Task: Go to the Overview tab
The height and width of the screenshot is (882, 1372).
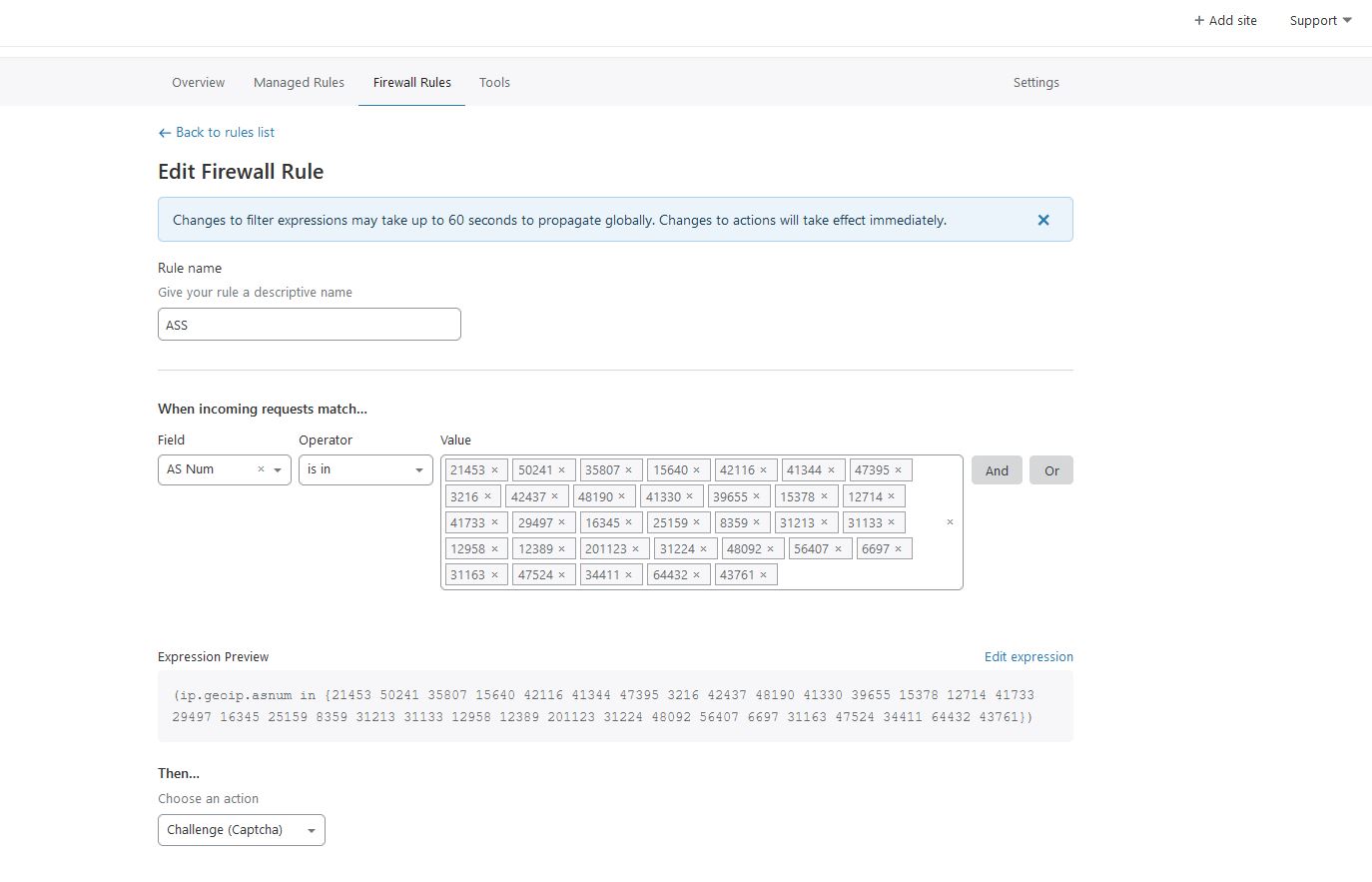Action: coord(198,83)
